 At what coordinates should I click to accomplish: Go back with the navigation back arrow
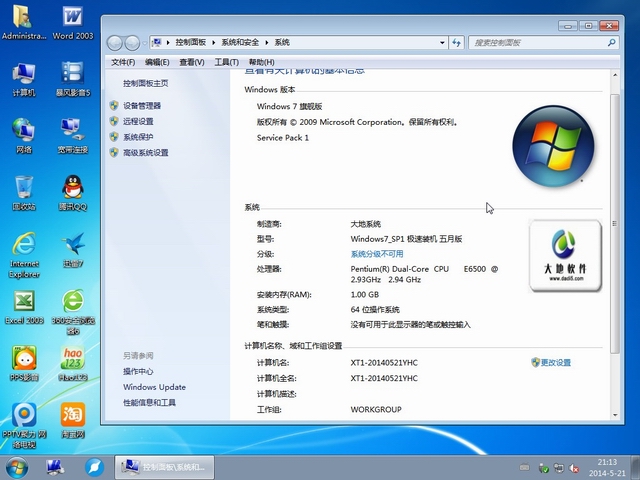[x=115, y=43]
